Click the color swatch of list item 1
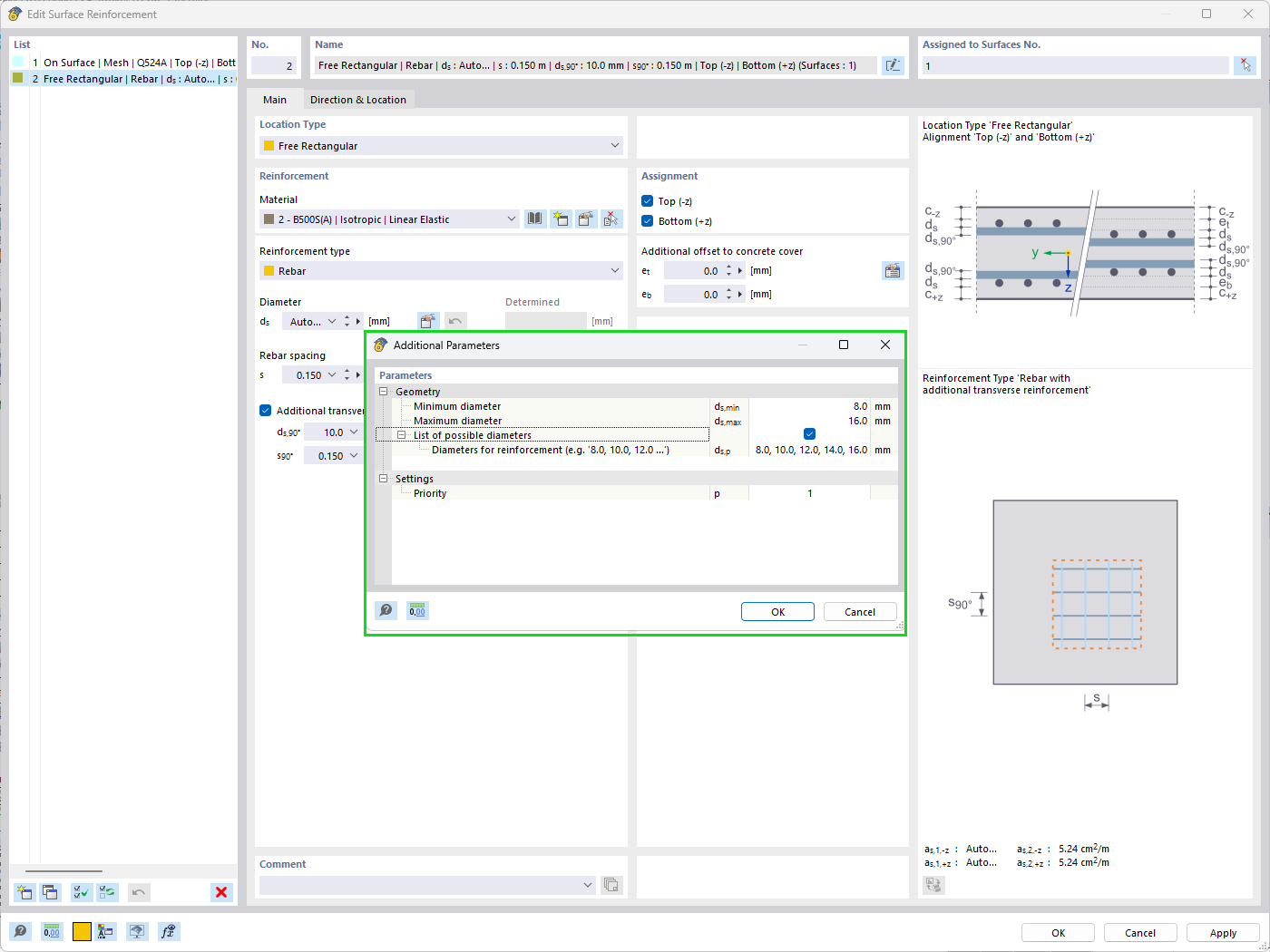The width and height of the screenshot is (1270, 952). coord(18,63)
